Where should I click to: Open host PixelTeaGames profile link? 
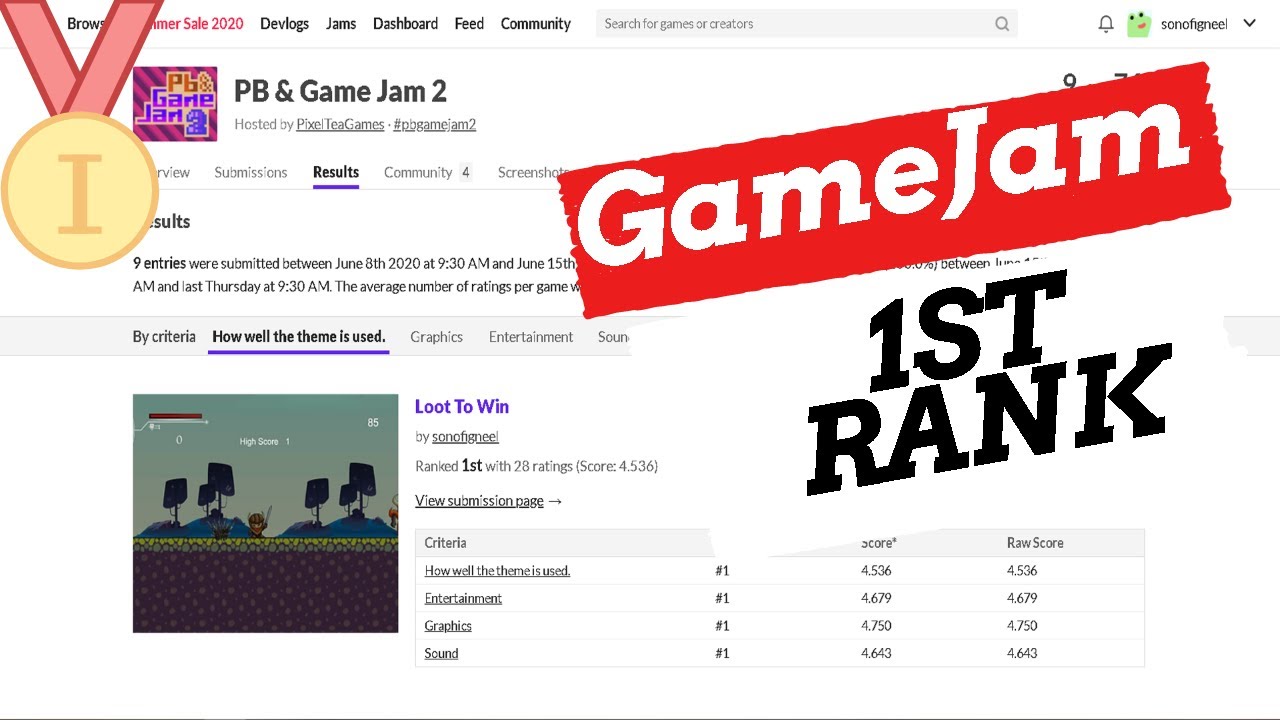point(340,124)
